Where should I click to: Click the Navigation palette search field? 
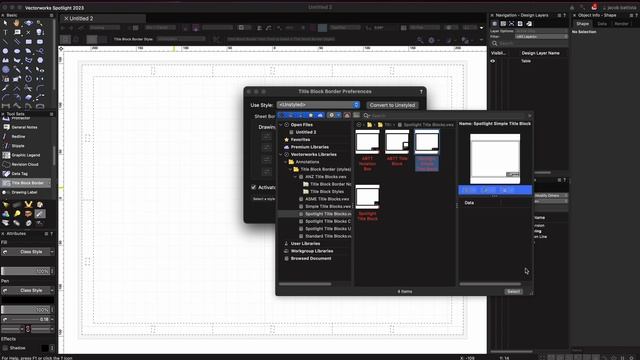tap(529, 43)
